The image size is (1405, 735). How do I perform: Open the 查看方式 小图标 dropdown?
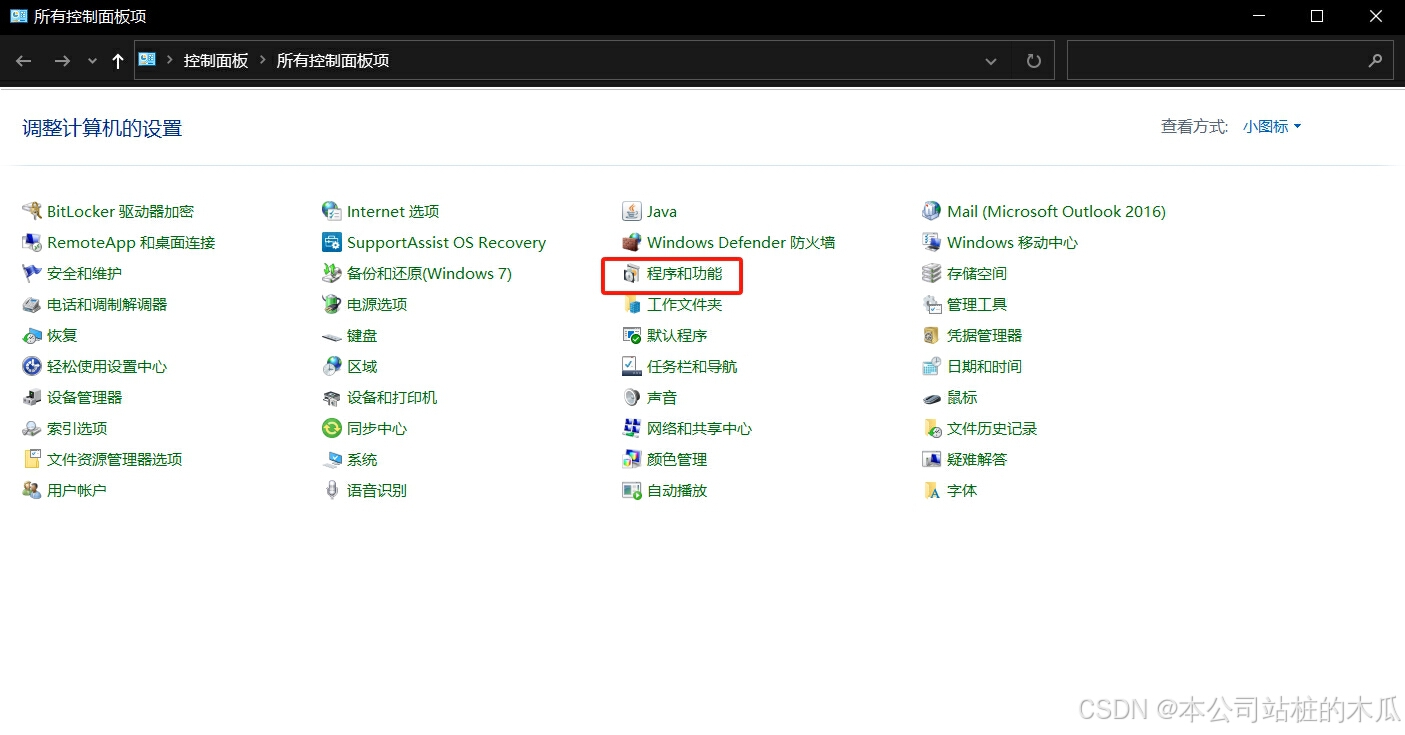tap(1272, 127)
